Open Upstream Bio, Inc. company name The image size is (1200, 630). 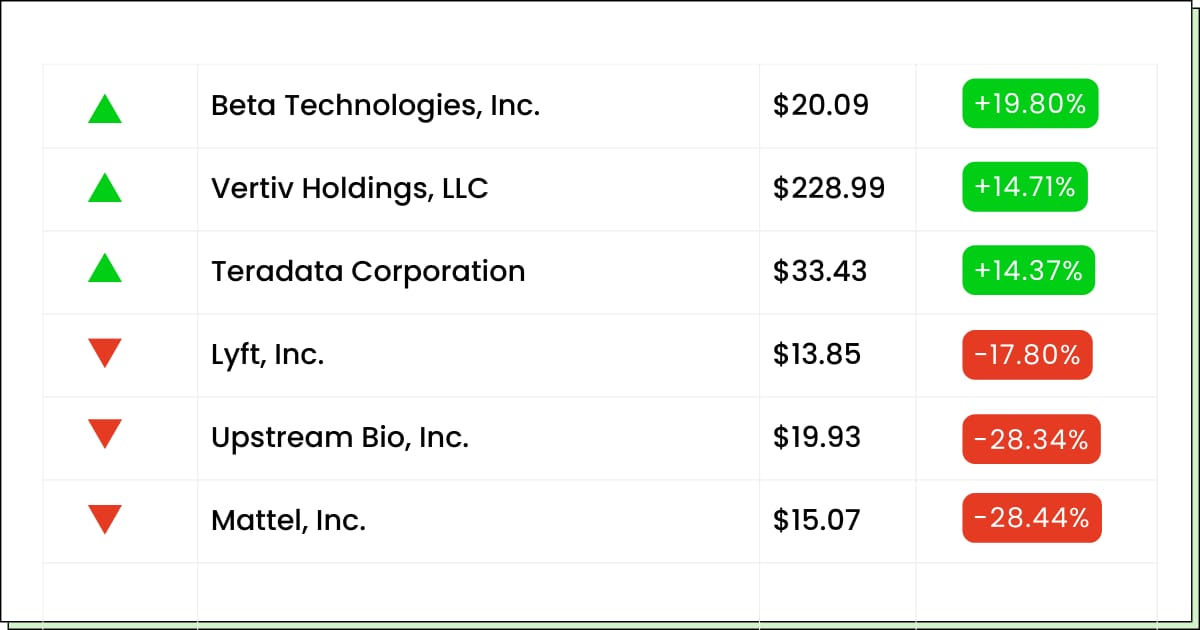340,437
